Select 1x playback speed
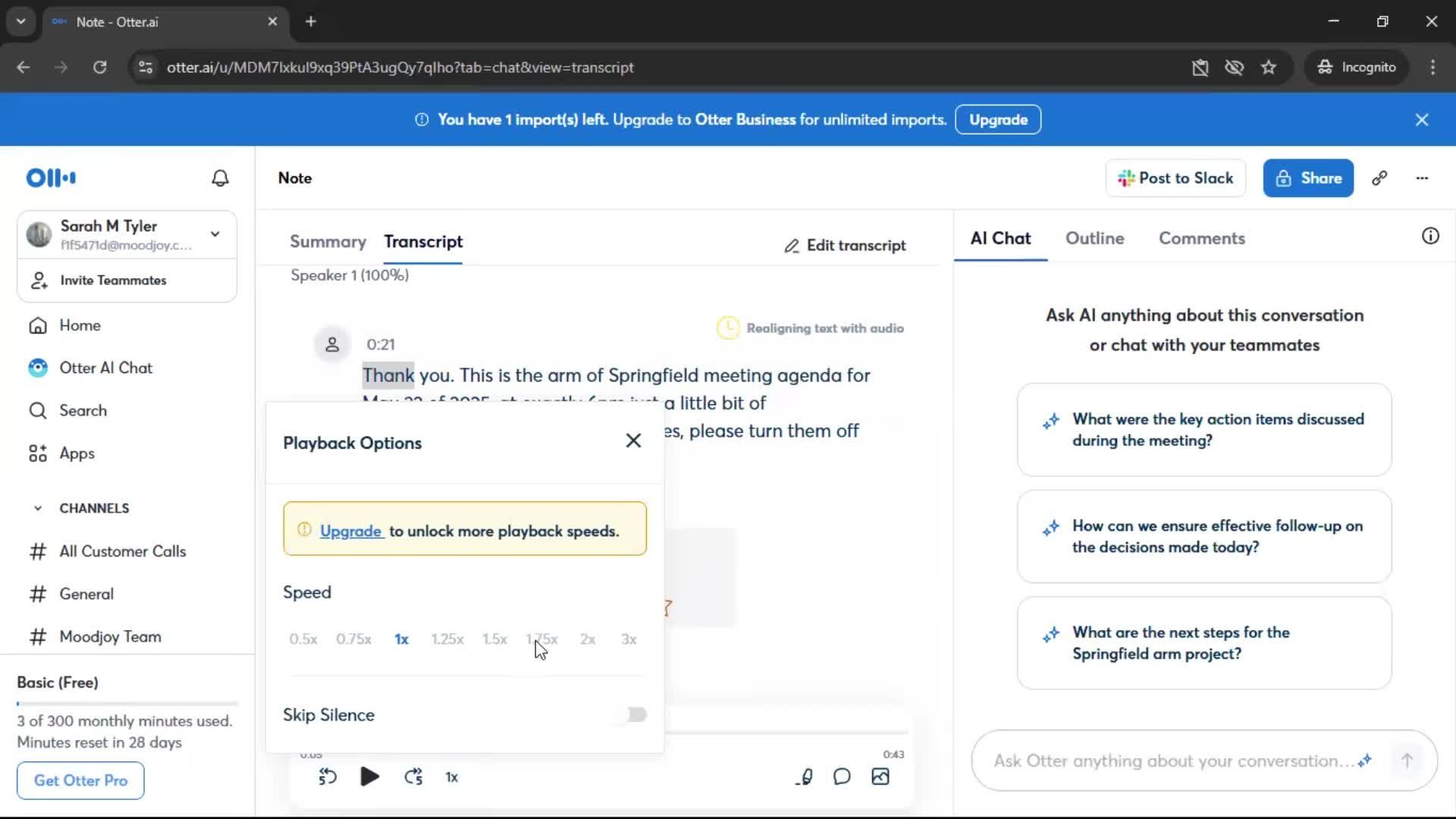This screenshot has width=1456, height=819. [401, 639]
